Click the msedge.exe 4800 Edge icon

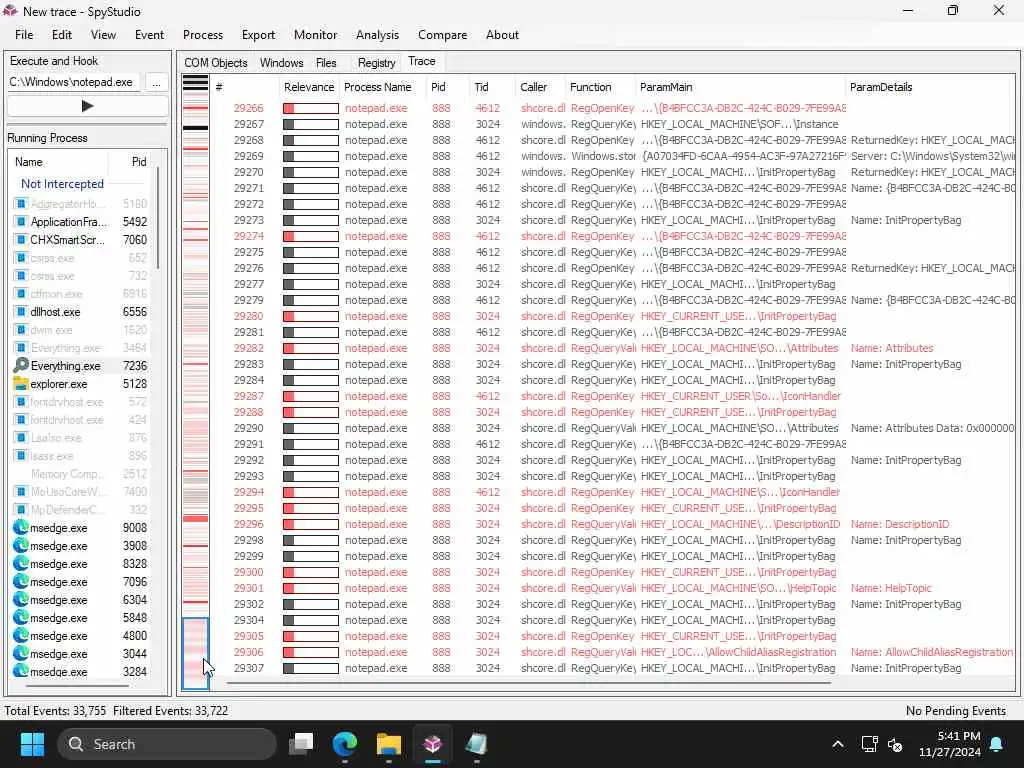(x=21, y=635)
